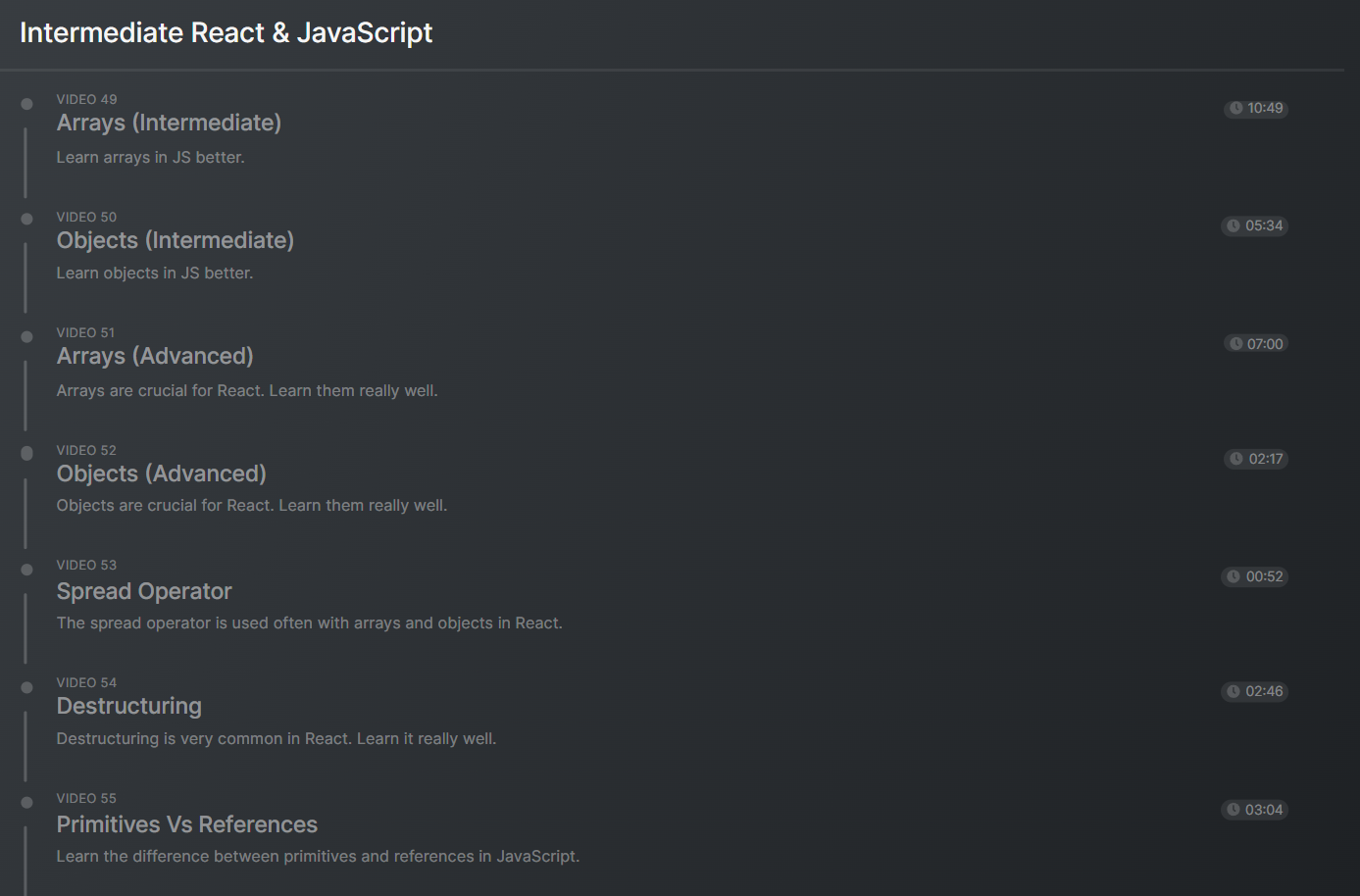Click the clock icon beside 07:00 duration
Screen dimensions: 1360x896
1236,344
